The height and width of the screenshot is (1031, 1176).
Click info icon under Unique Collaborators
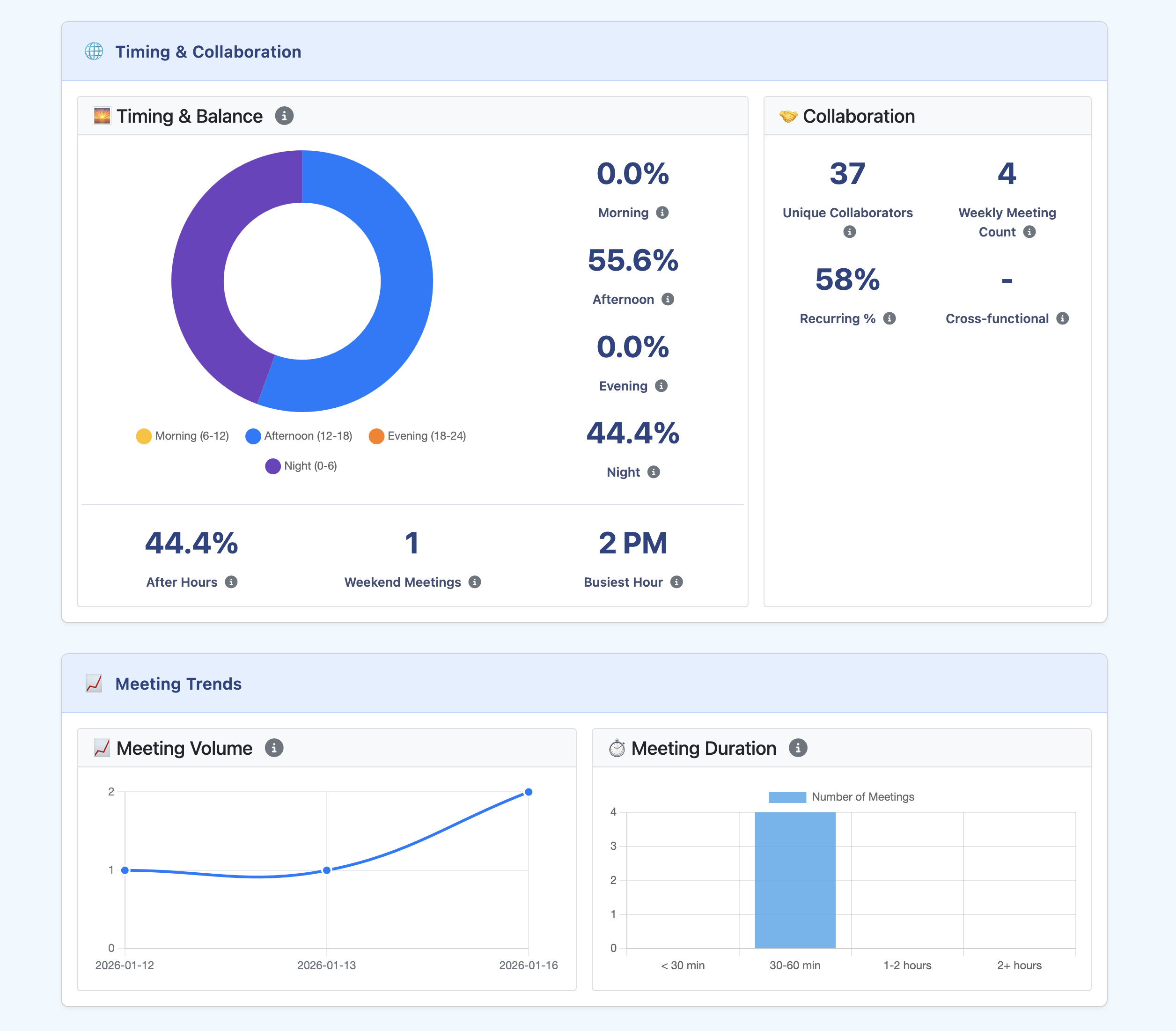pos(849,232)
